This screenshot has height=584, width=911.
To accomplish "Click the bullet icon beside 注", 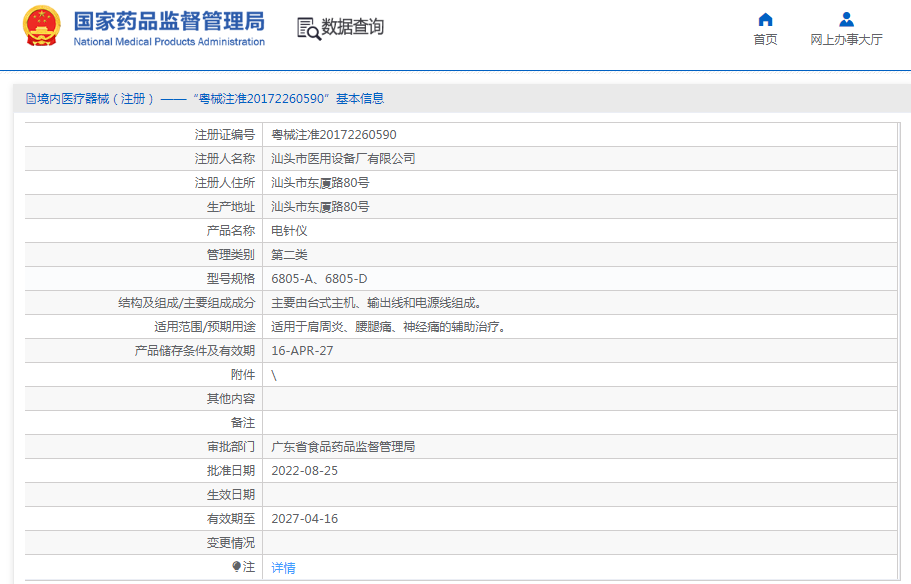I will (x=236, y=567).
